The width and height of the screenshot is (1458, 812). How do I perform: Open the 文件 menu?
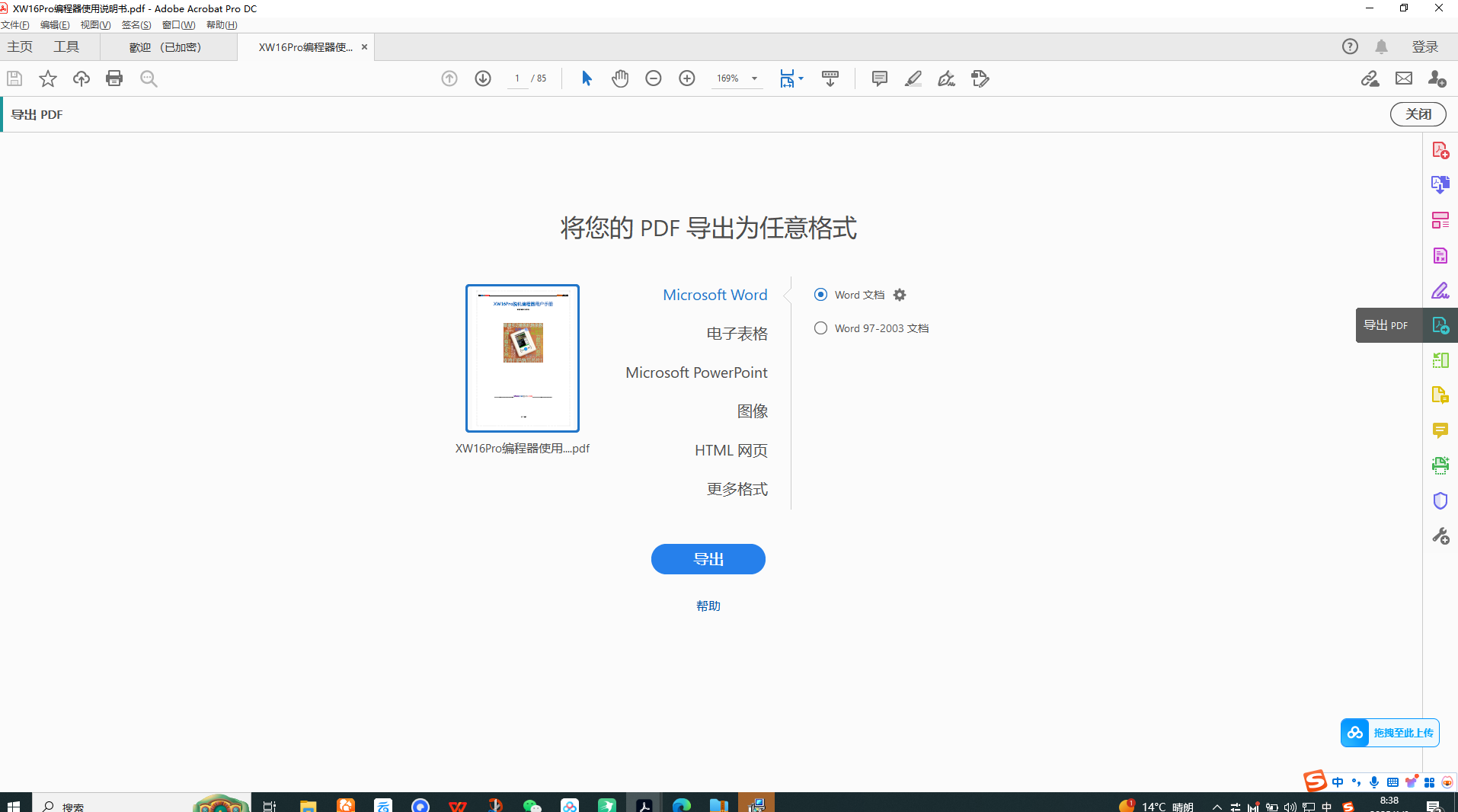coord(15,25)
